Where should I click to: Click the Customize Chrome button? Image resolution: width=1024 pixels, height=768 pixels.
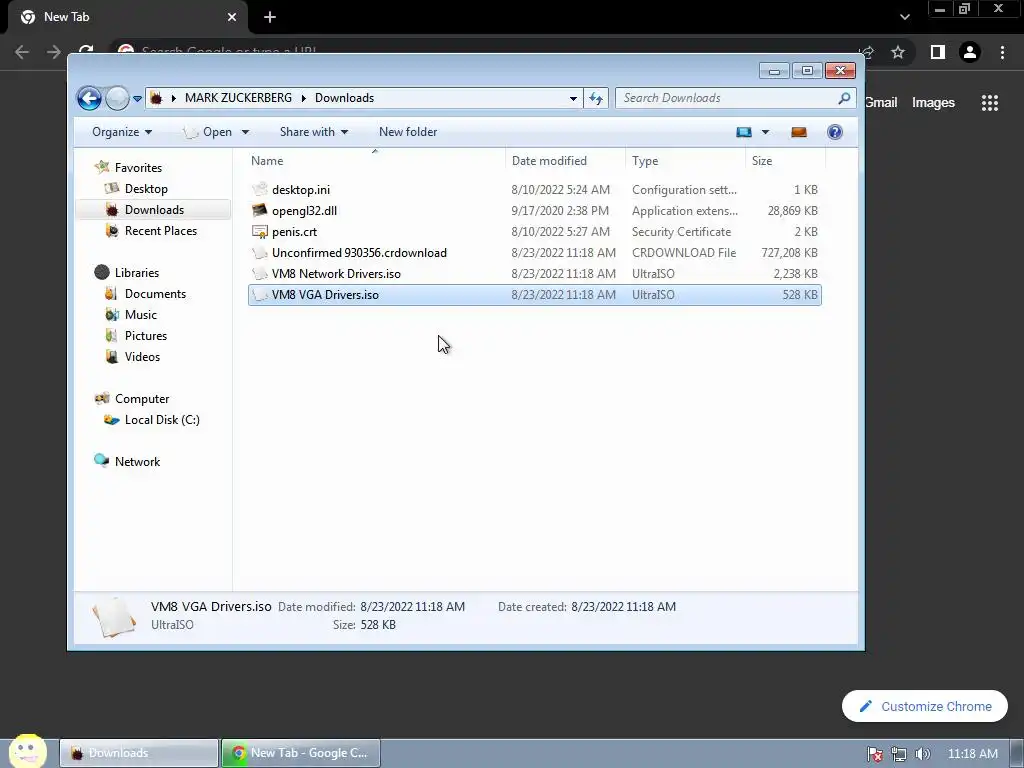(x=925, y=706)
